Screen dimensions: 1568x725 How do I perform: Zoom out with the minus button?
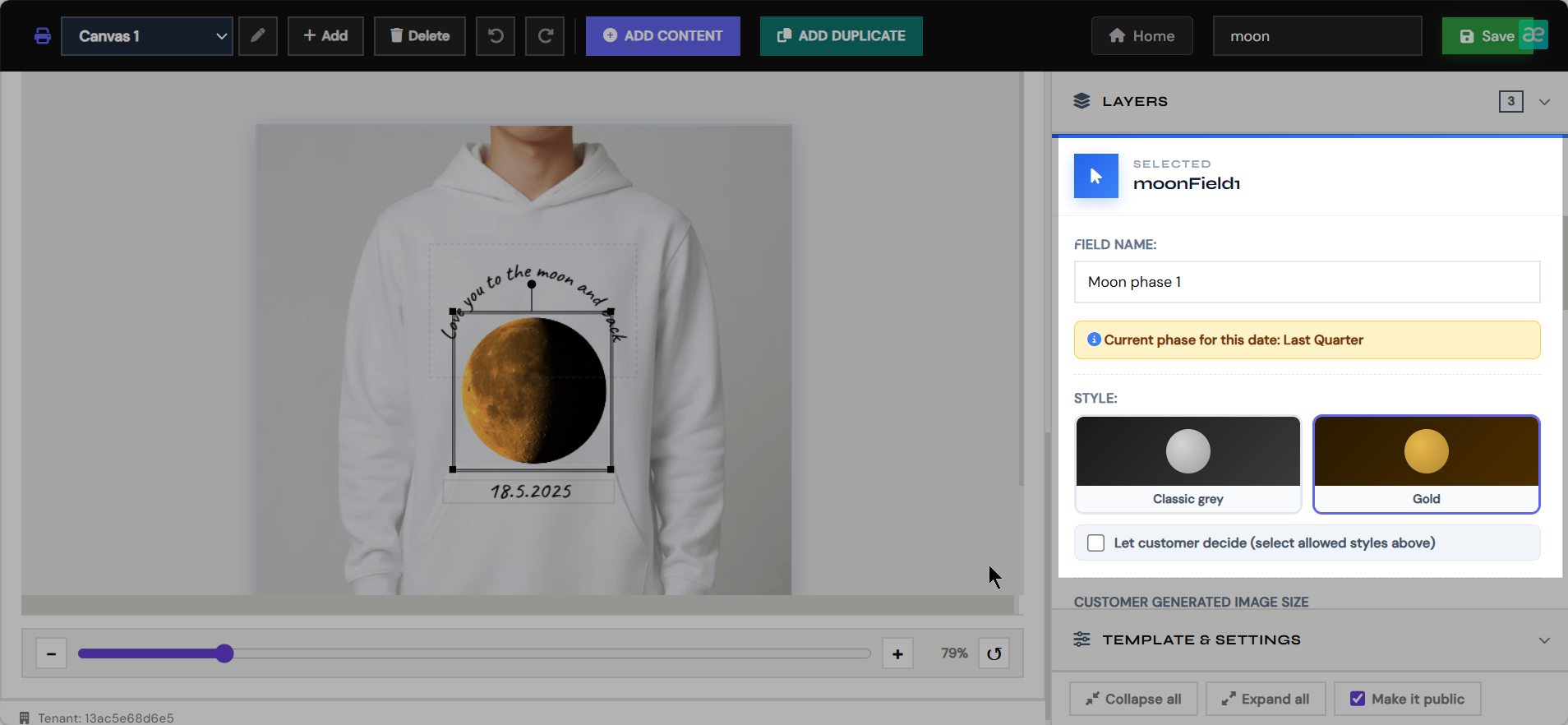[51, 653]
